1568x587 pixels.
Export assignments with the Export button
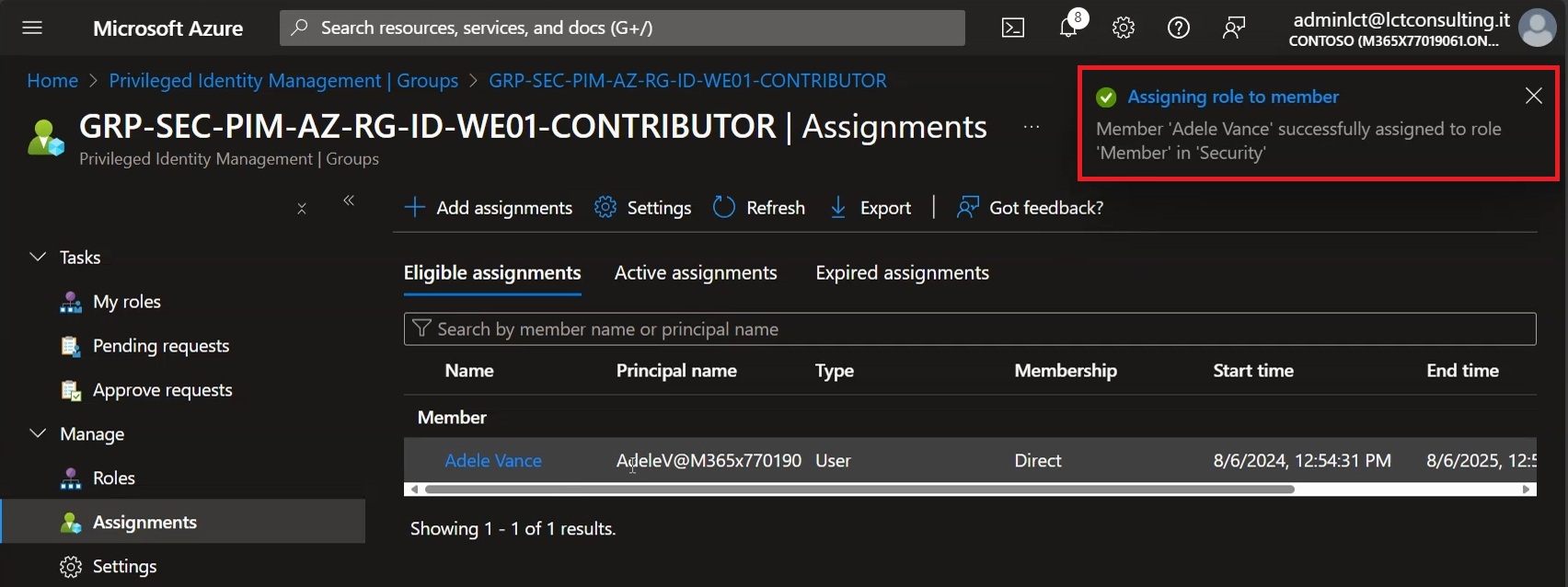pyautogui.click(x=870, y=208)
